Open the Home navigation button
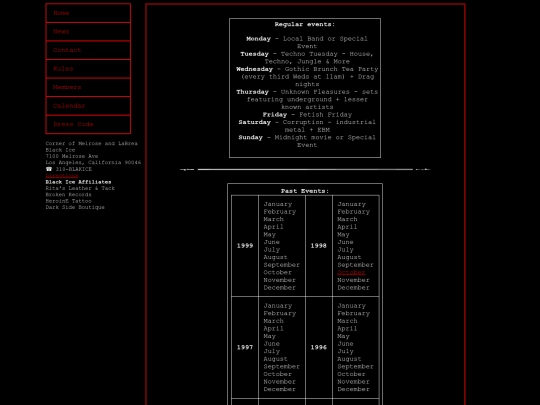Image resolution: width=540 pixels, height=405 pixels. click(88, 13)
